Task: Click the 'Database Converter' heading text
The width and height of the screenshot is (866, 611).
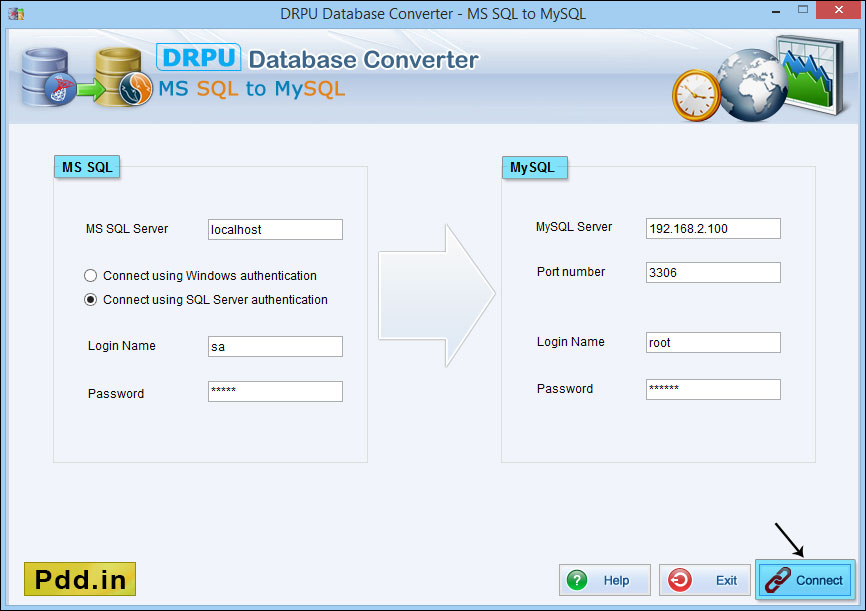Action: (363, 60)
